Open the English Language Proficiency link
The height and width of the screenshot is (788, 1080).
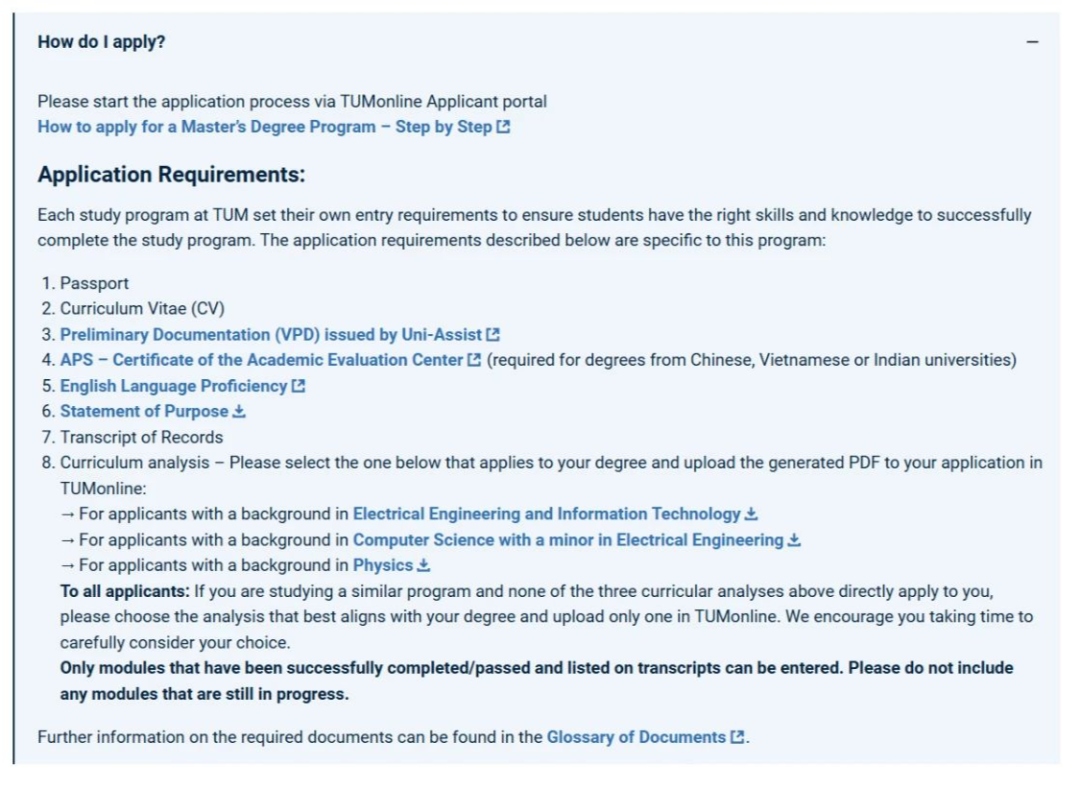173,386
